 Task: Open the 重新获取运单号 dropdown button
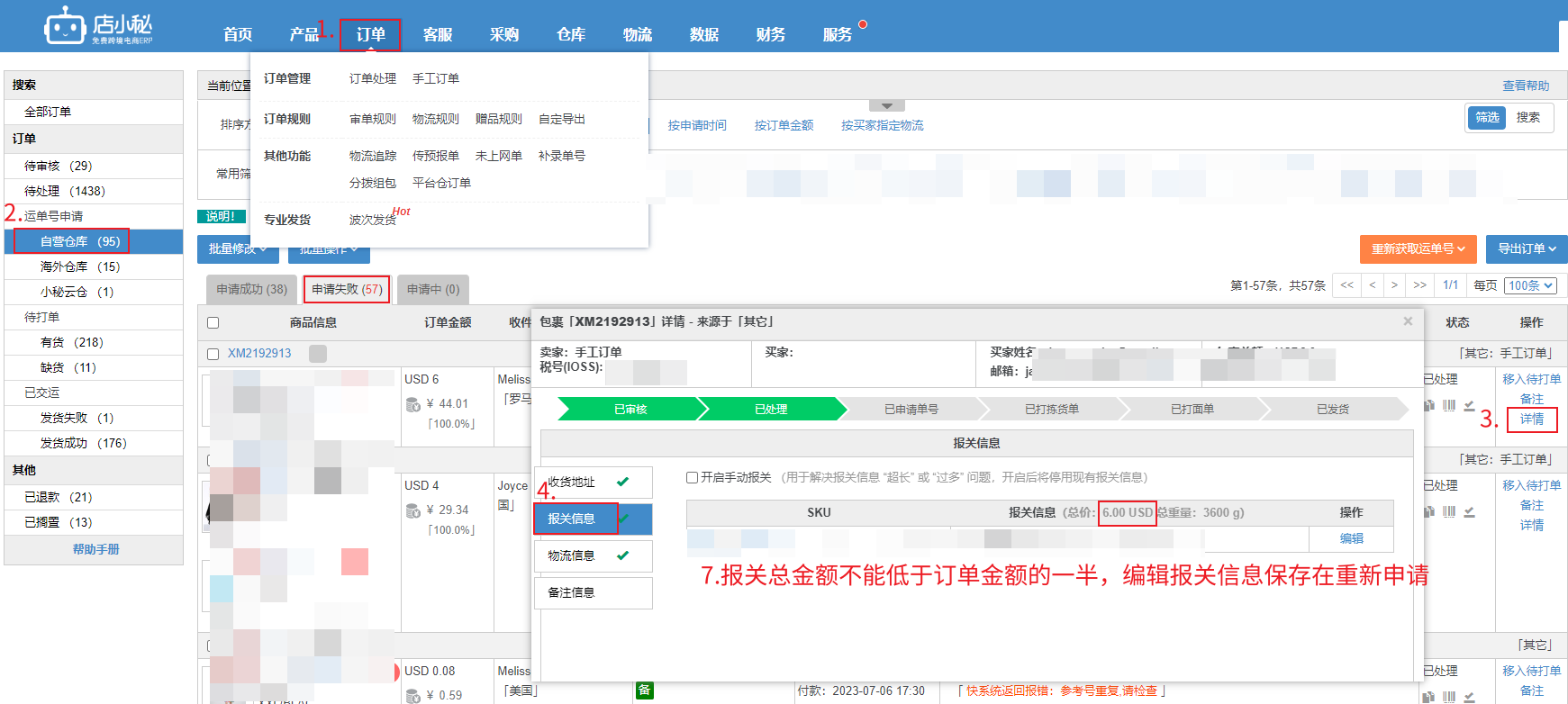pos(1418,249)
